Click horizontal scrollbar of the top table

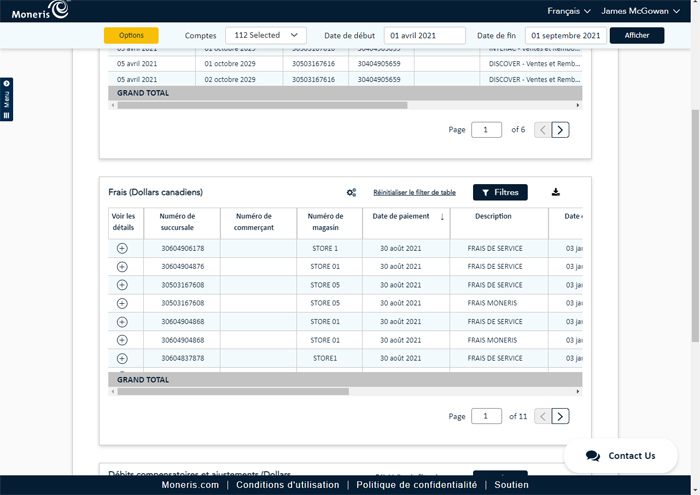coord(262,105)
